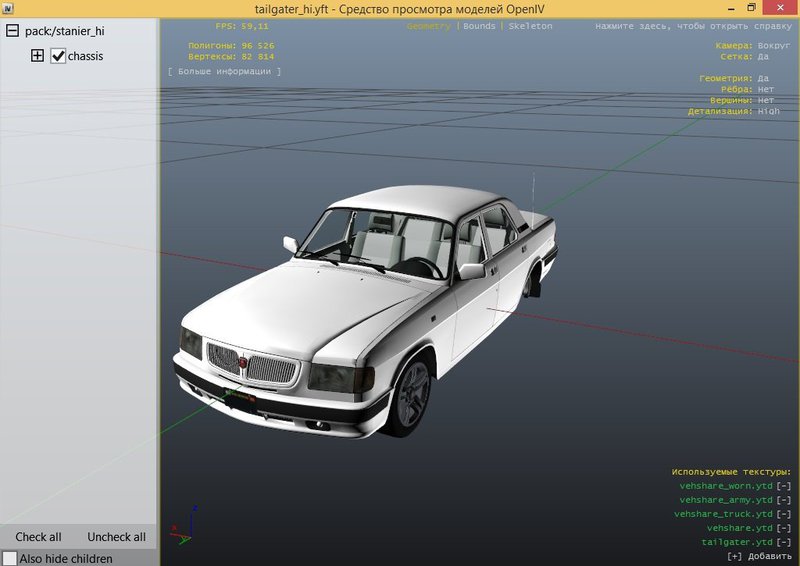
Task: Remove vehshare_army.ytd texture with its [-]
Action: [784, 500]
